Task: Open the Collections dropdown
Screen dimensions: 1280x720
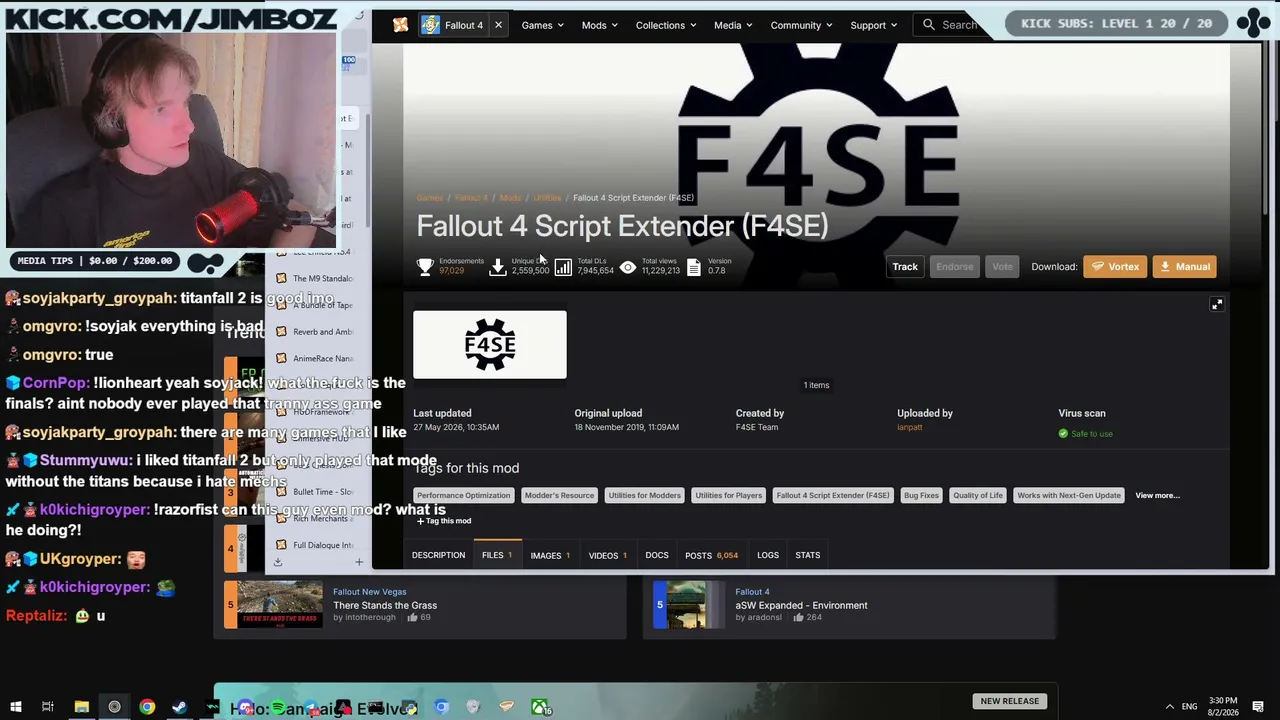Action: pos(667,25)
